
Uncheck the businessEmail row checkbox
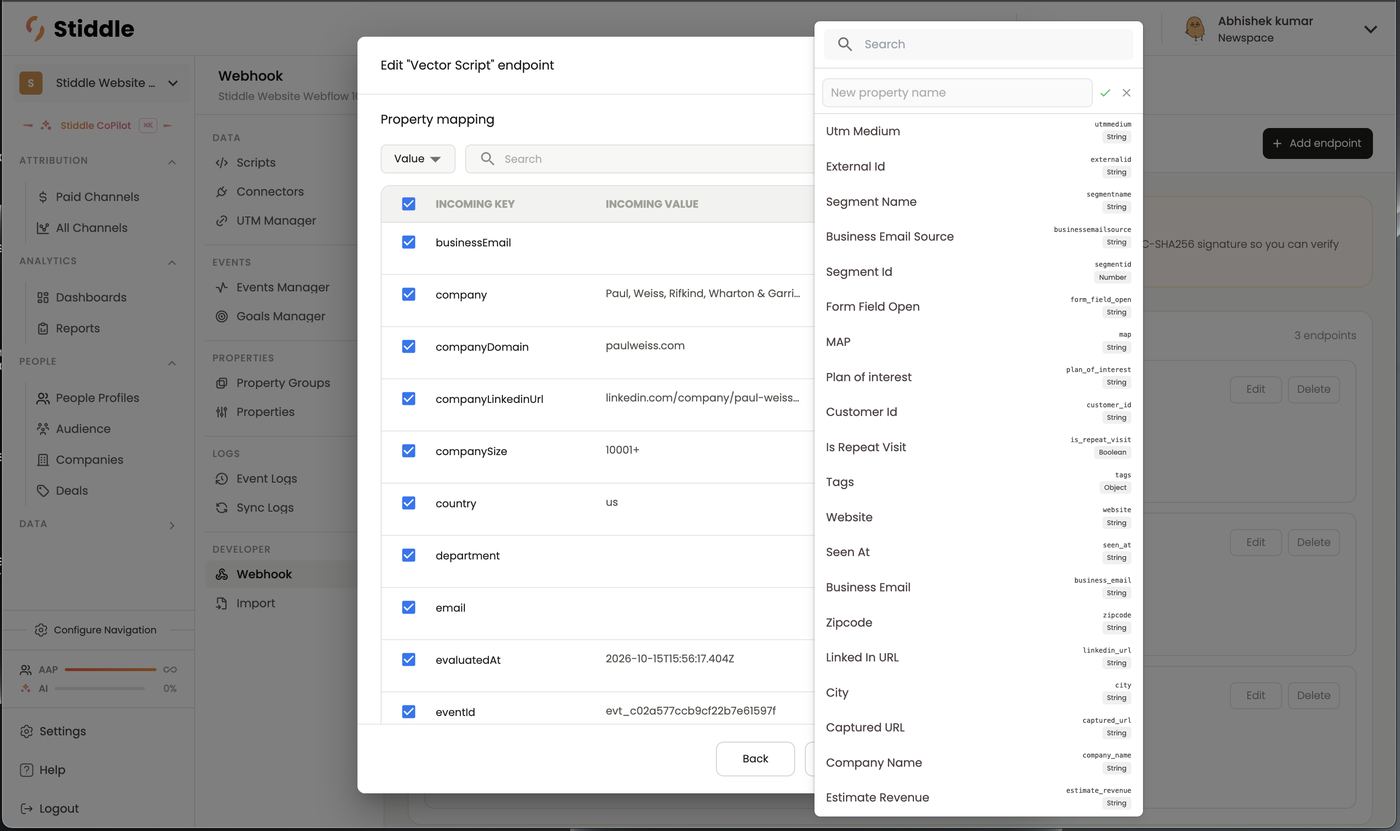[x=408, y=242]
